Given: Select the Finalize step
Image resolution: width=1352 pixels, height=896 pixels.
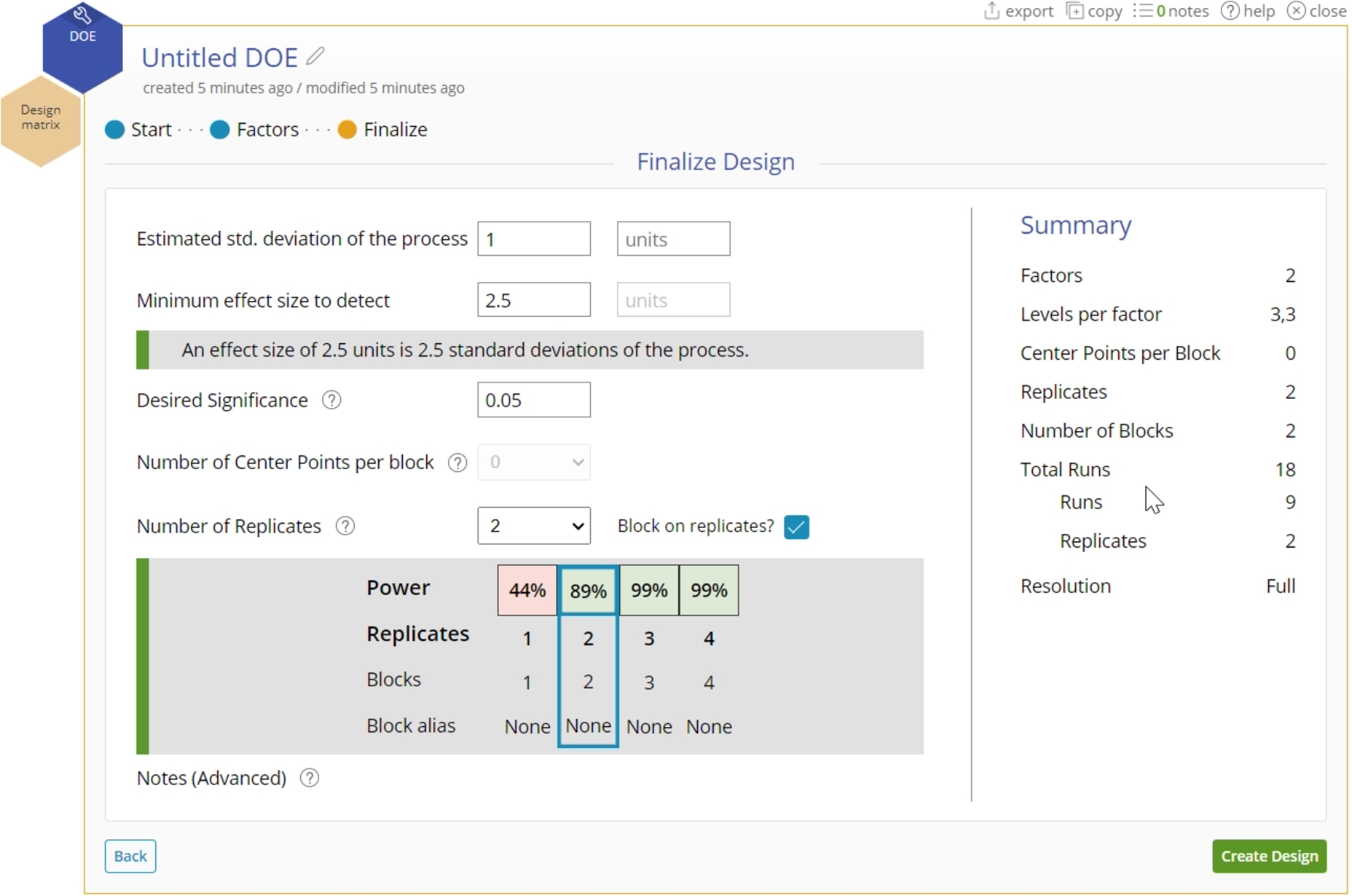Looking at the screenshot, I should [383, 130].
